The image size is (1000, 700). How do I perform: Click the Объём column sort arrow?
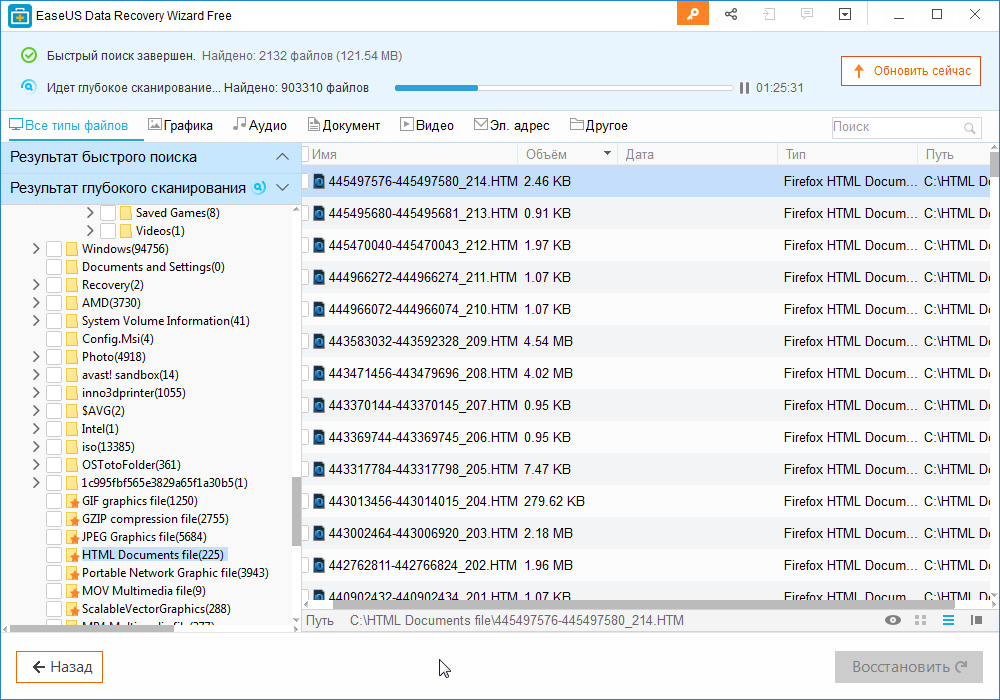[x=607, y=154]
